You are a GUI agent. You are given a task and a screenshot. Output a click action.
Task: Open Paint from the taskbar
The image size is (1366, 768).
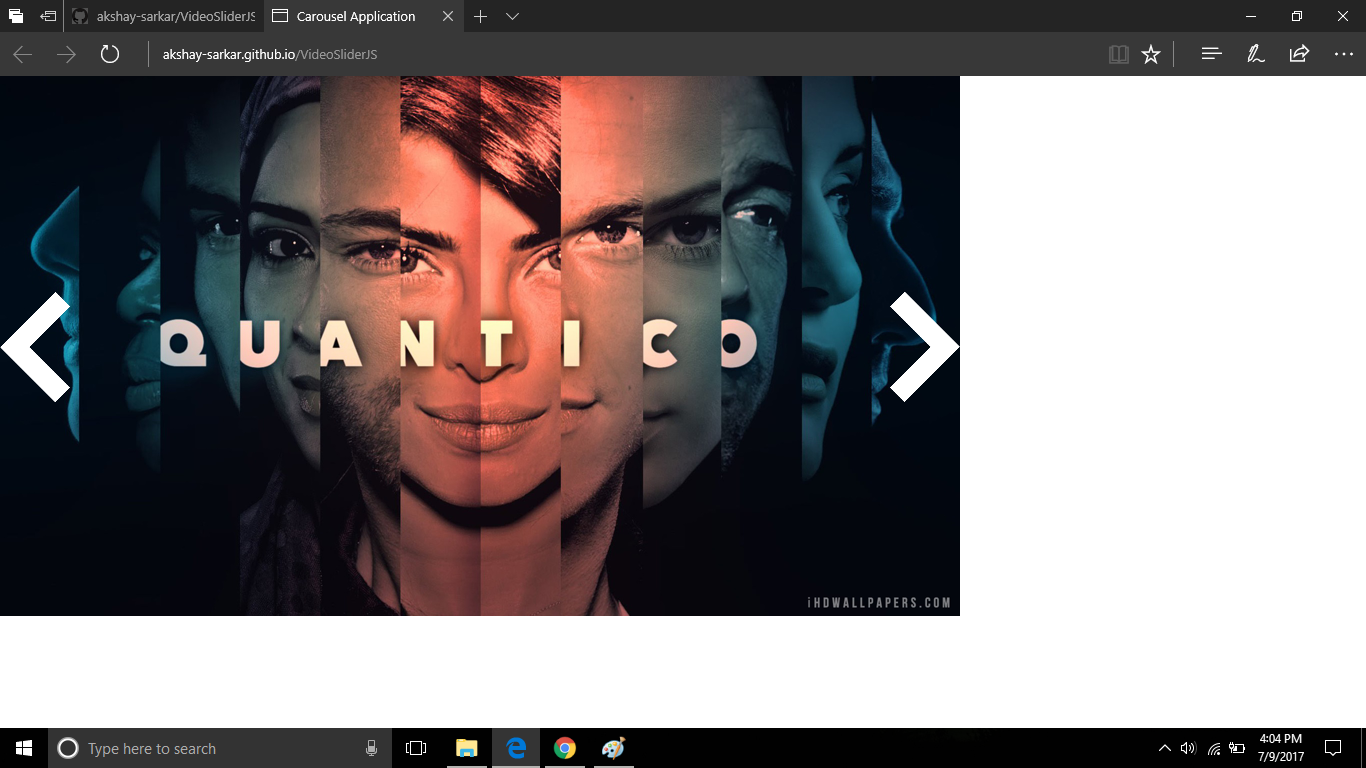(613, 748)
